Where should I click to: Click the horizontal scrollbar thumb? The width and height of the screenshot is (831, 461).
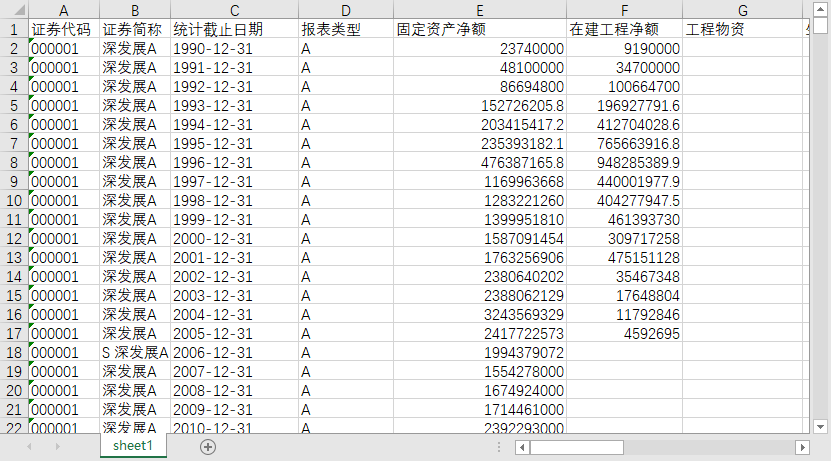point(577,448)
